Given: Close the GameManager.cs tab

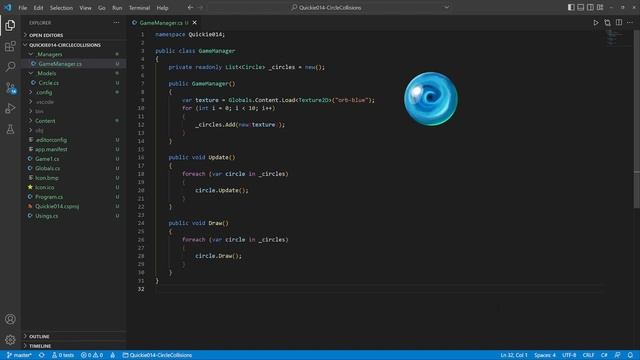Looking at the screenshot, I should point(194,23).
